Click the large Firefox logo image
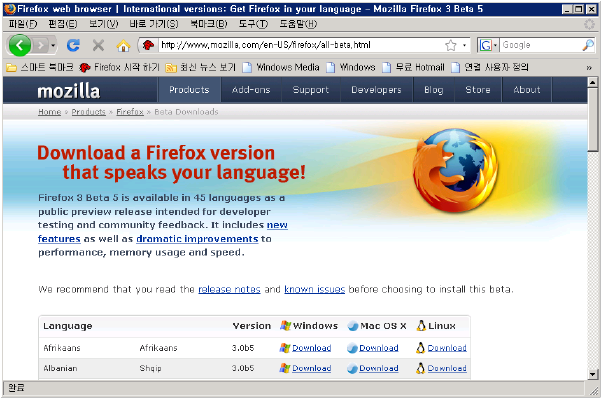601x398 pixels. (455, 170)
